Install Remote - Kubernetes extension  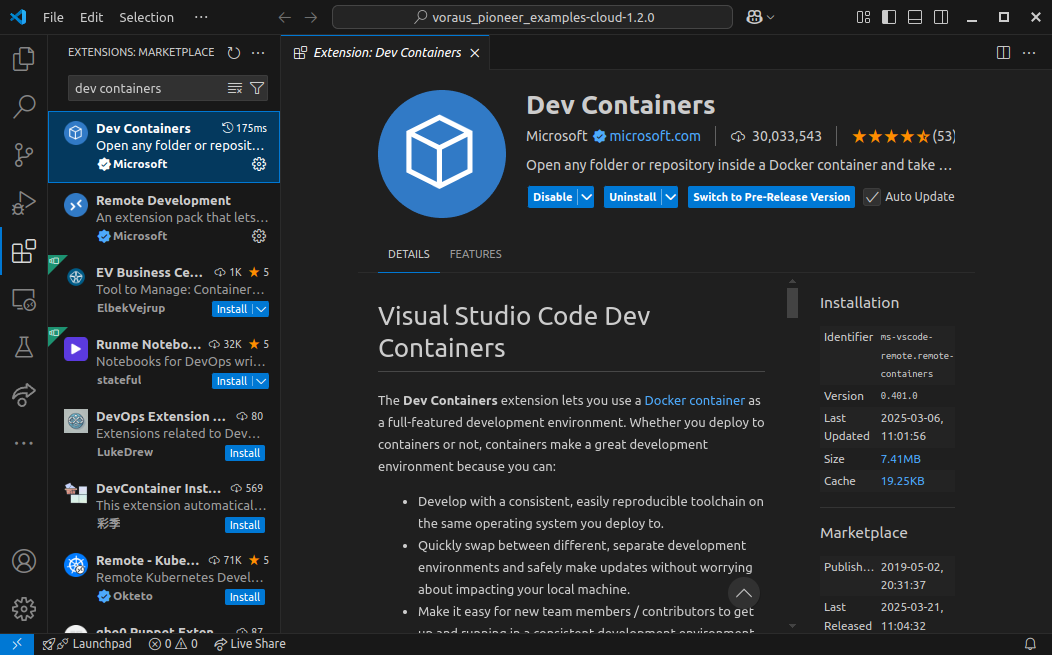245,597
